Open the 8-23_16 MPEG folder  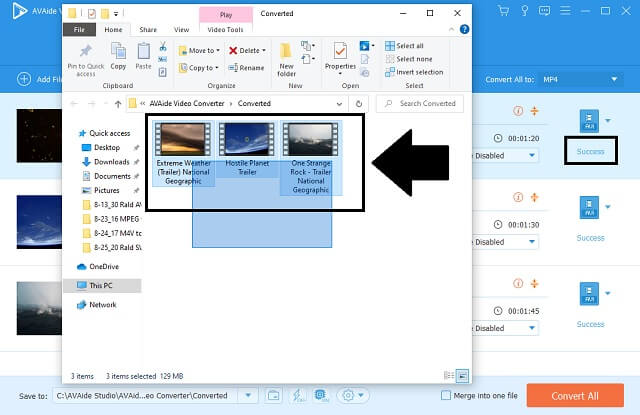coord(112,219)
